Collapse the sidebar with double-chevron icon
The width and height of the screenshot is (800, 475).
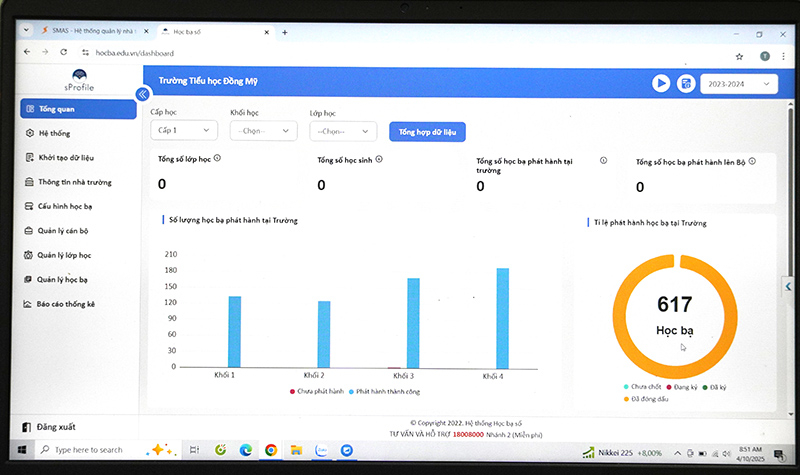click(143, 94)
